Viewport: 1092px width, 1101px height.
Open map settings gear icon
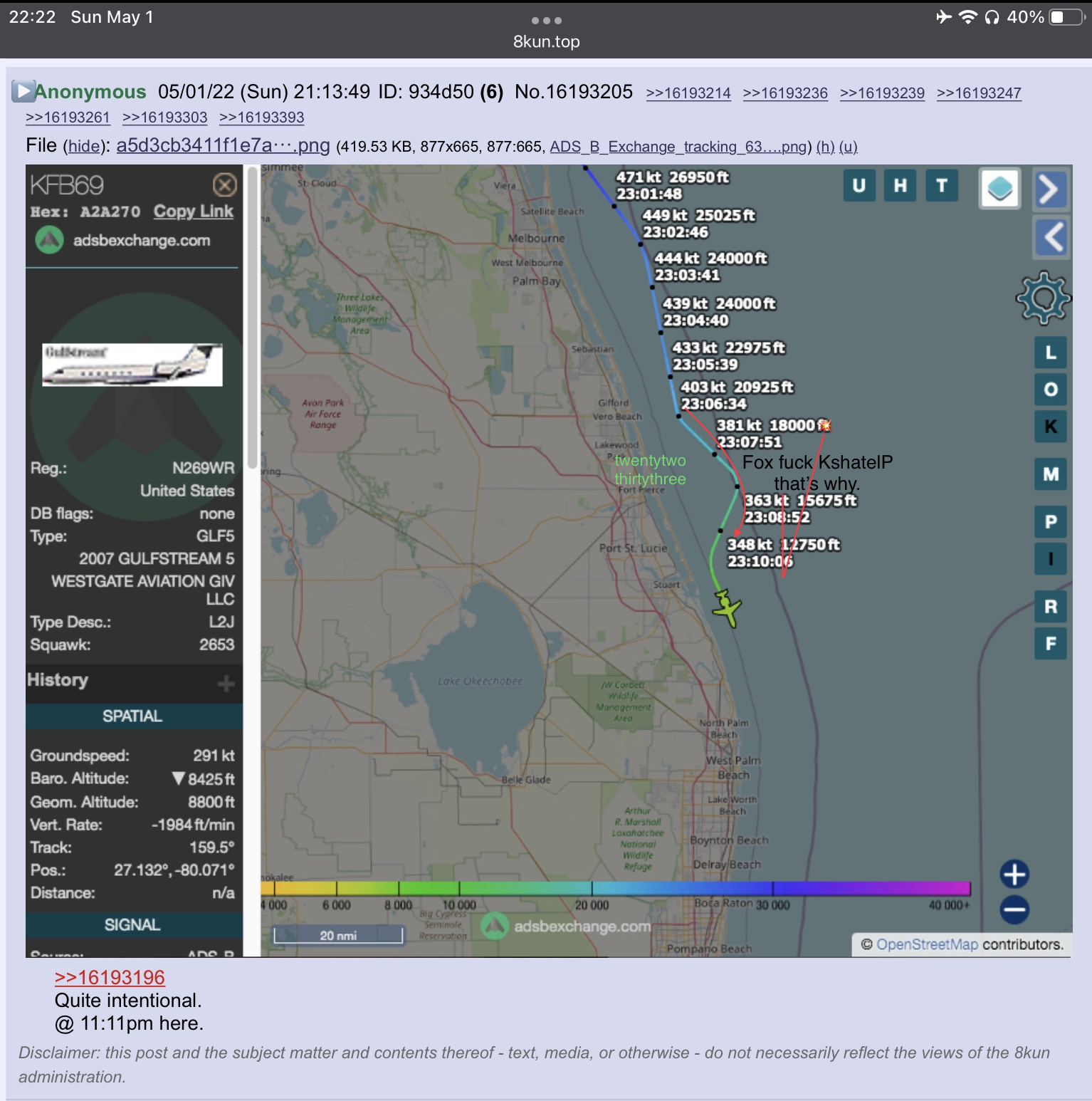[x=1044, y=298]
